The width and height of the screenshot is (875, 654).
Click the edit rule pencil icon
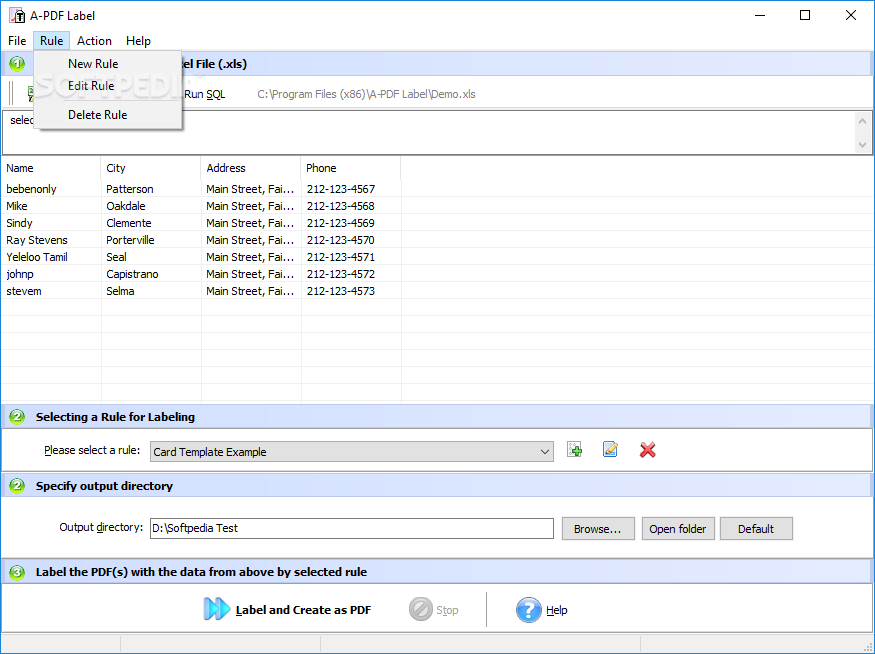[610, 449]
